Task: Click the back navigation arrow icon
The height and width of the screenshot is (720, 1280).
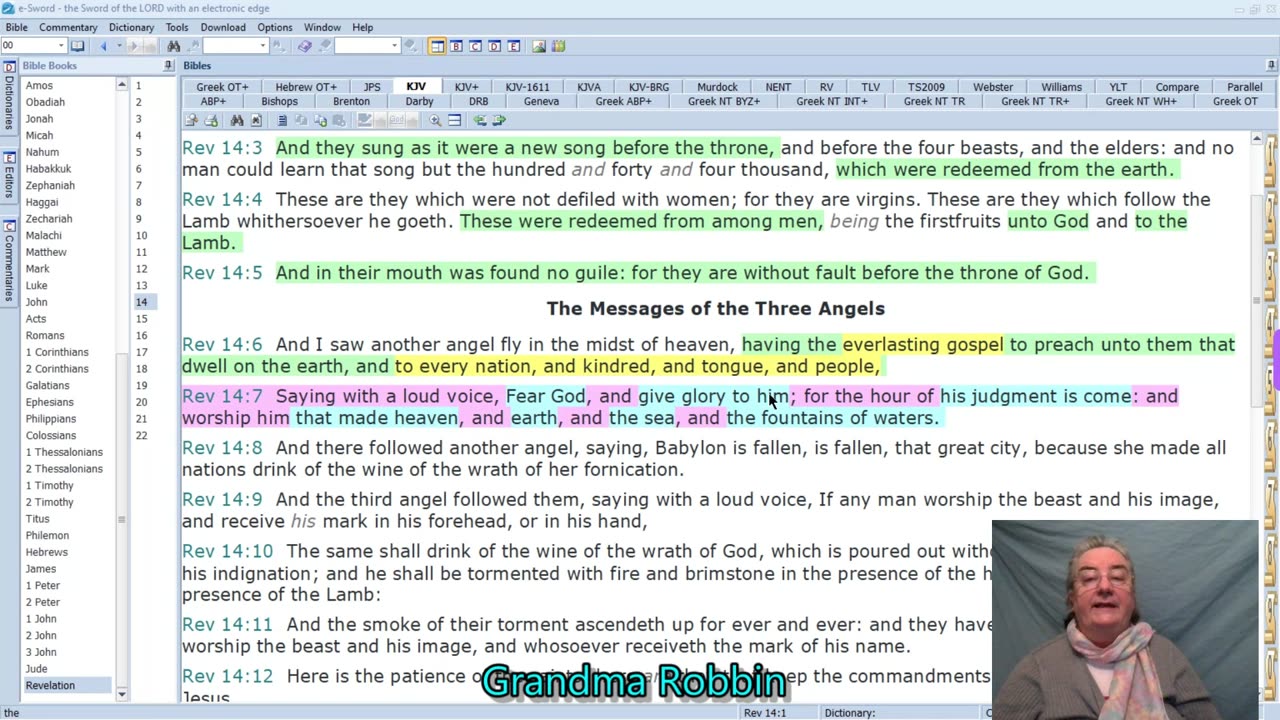Action: (103, 46)
